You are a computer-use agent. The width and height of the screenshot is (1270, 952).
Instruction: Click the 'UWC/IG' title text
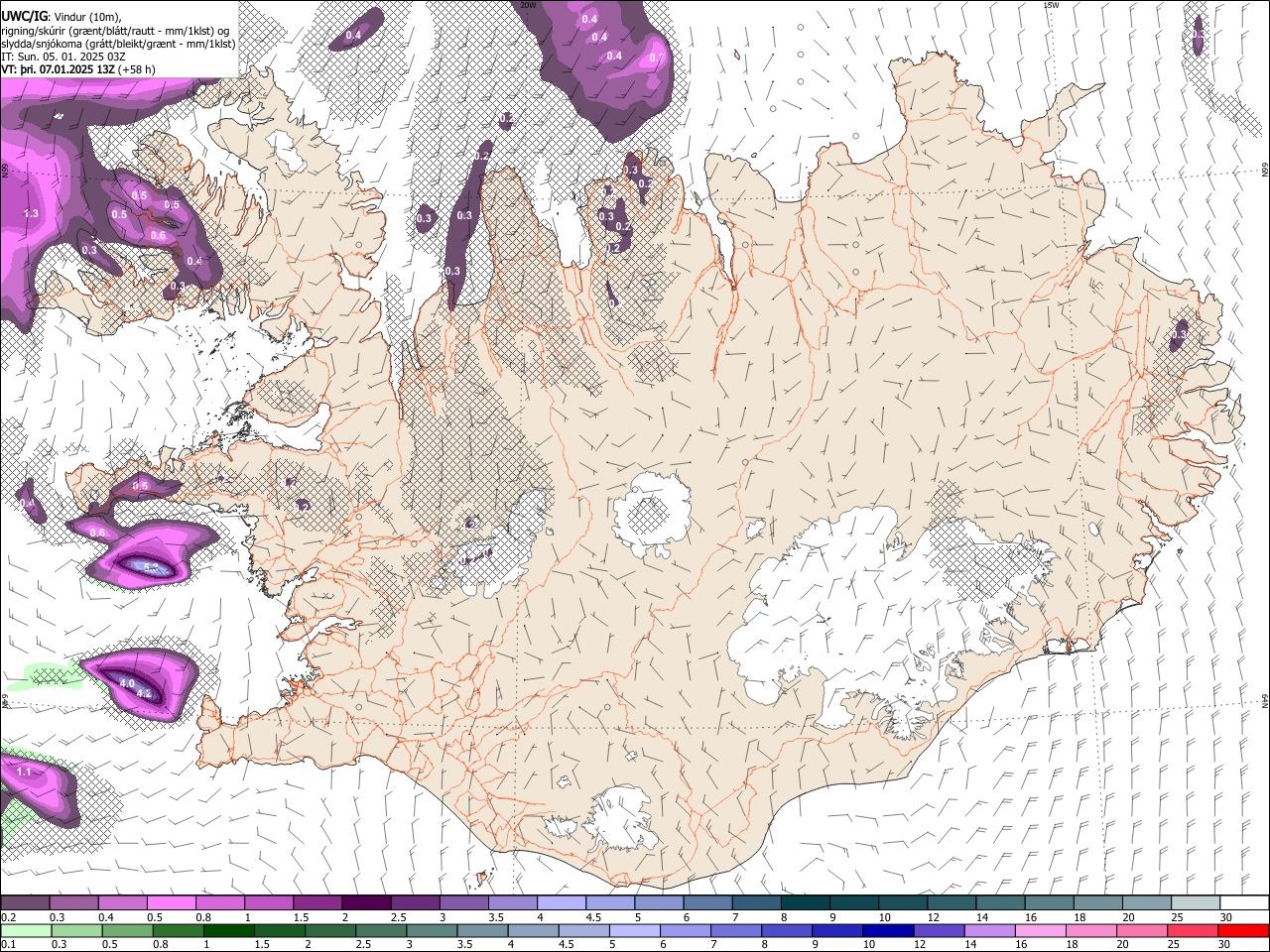click(25, 16)
